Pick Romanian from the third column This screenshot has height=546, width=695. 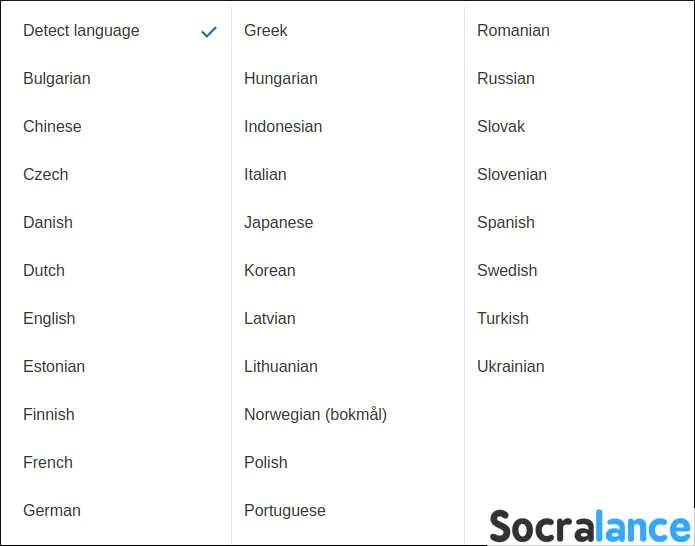coord(513,31)
